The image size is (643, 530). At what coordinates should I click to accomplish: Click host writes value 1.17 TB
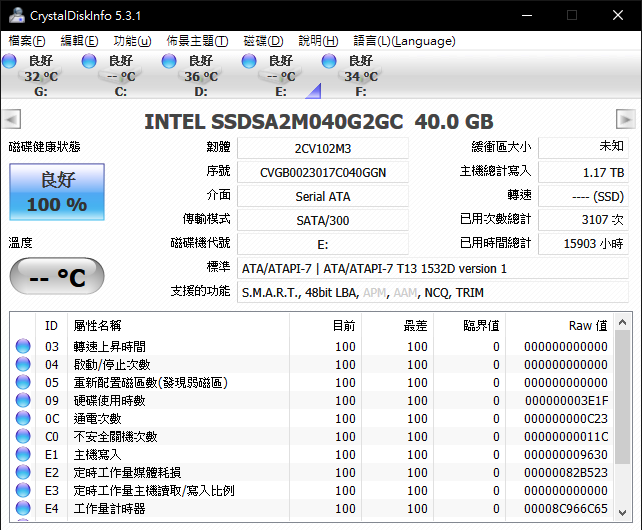point(583,172)
